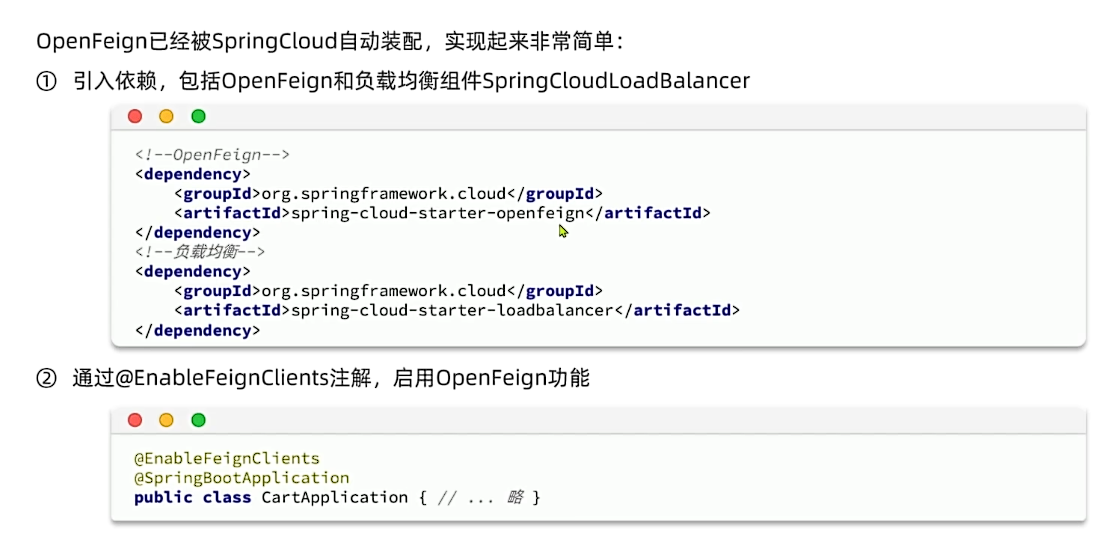Click the first org.springframework.cloud groupId value

pos(384,194)
